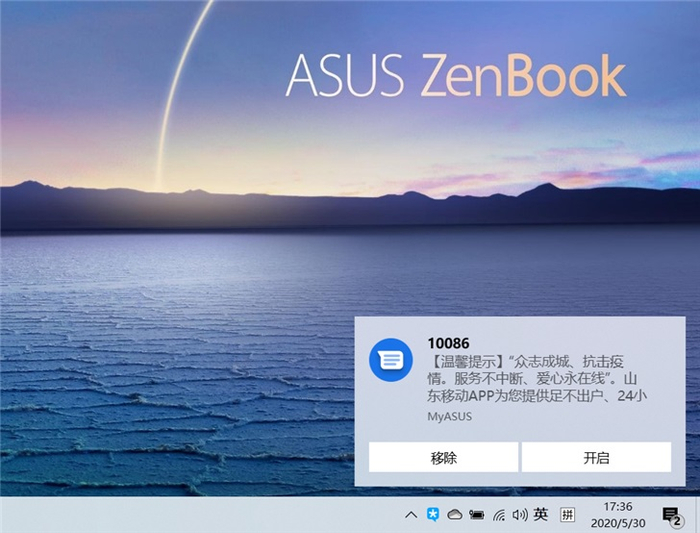700x533 pixels.
Task: Open the Wi-Fi network tray icon
Action: pyautogui.click(x=499, y=515)
